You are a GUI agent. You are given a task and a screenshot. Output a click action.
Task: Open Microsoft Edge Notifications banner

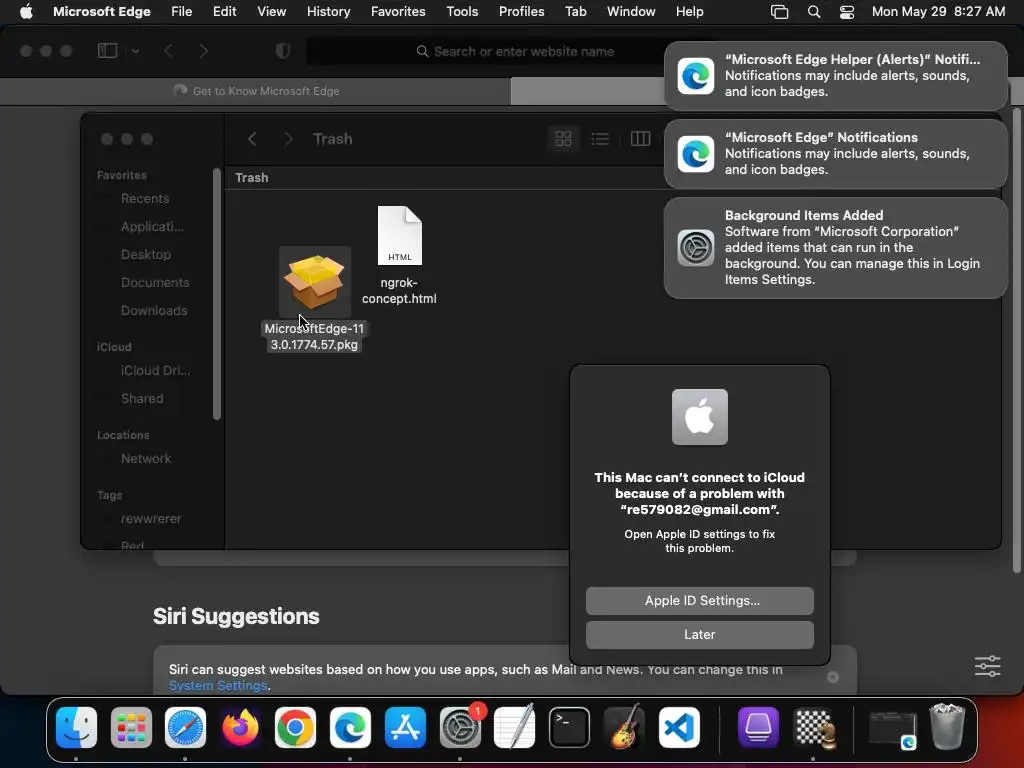836,154
